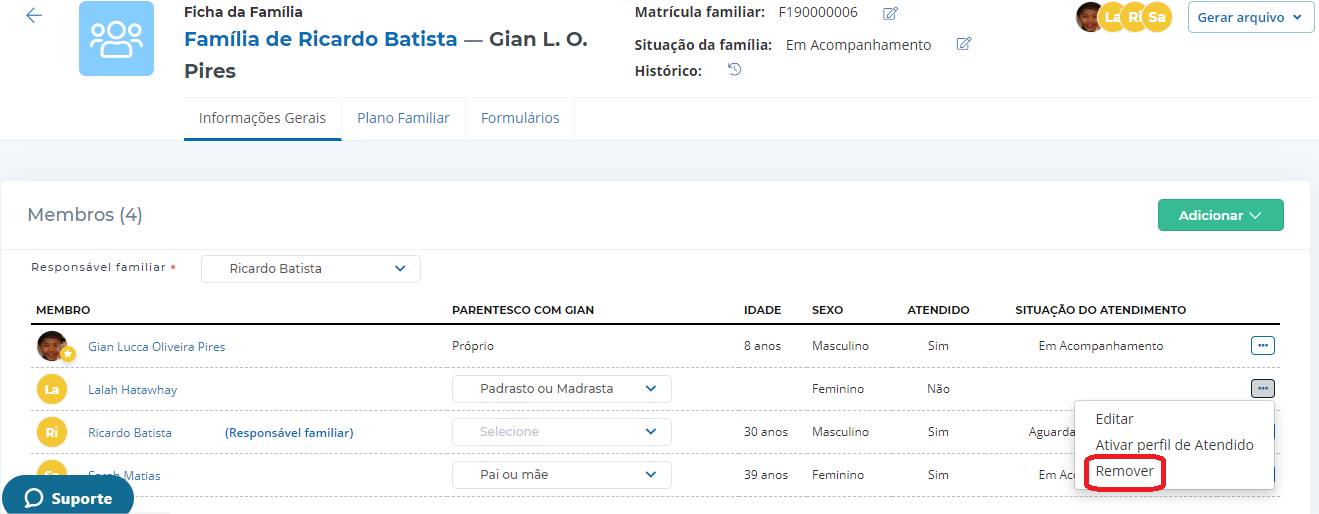Image resolution: width=1319 pixels, height=514 pixels.
Task: Open the Histórico clock icon
Action: [x=734, y=70]
